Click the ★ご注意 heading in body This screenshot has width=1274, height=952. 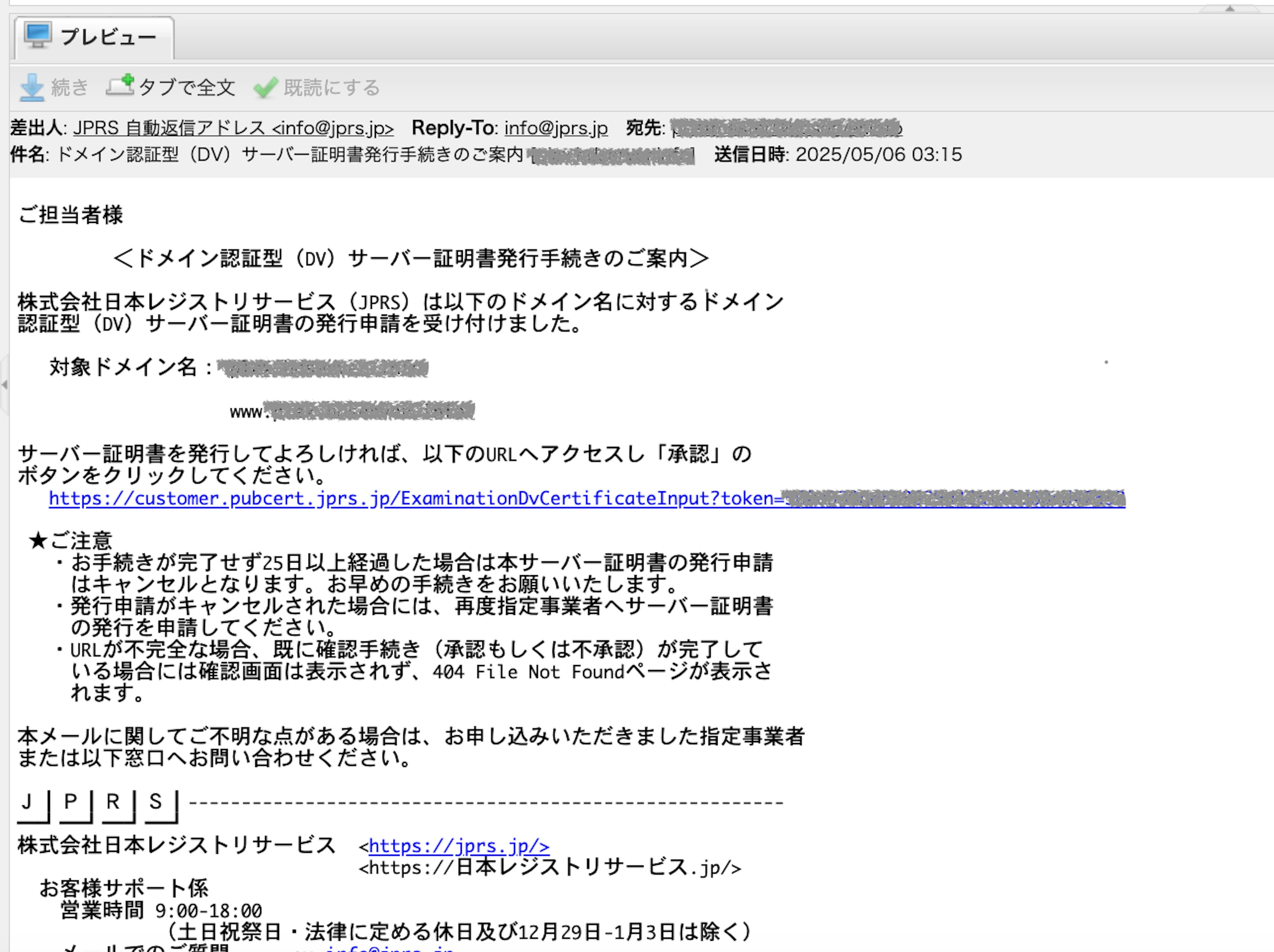(x=71, y=540)
